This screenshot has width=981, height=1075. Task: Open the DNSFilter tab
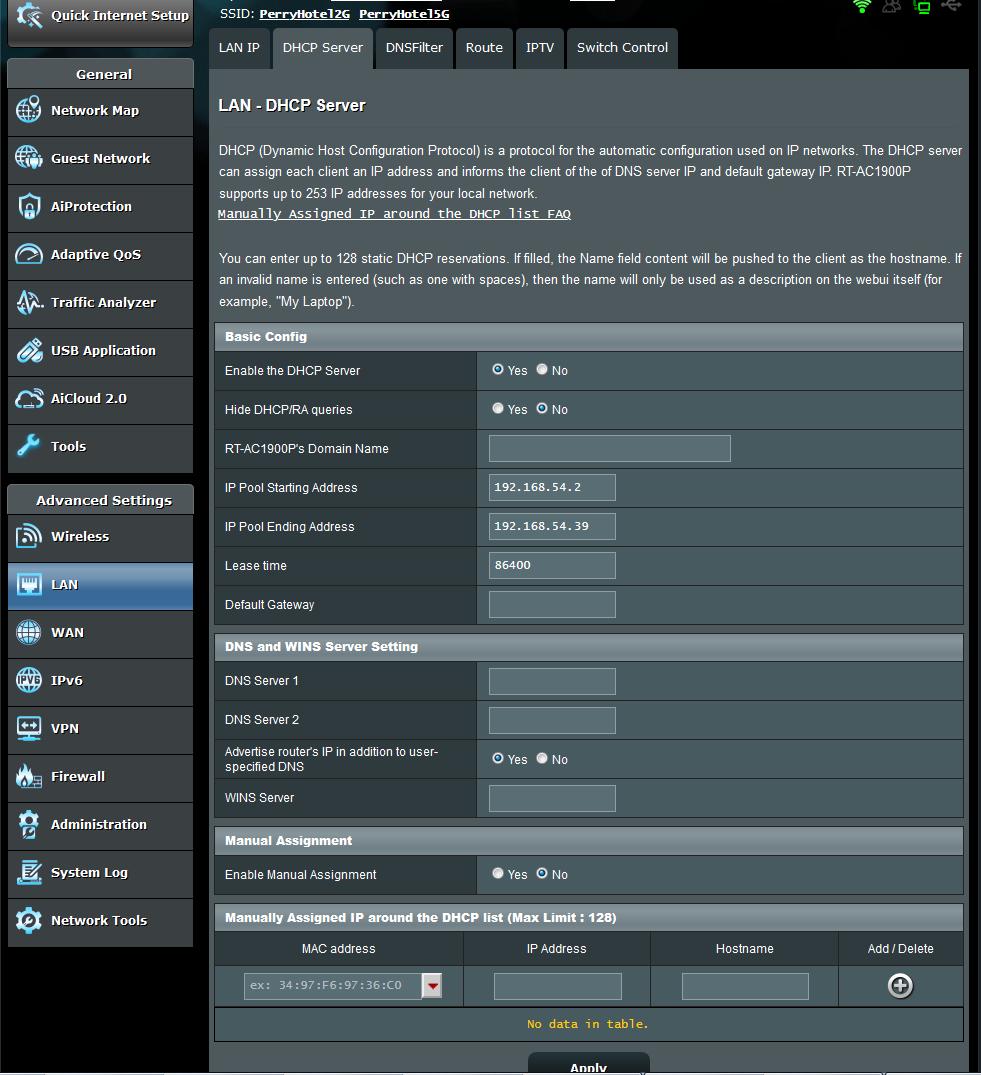click(414, 48)
